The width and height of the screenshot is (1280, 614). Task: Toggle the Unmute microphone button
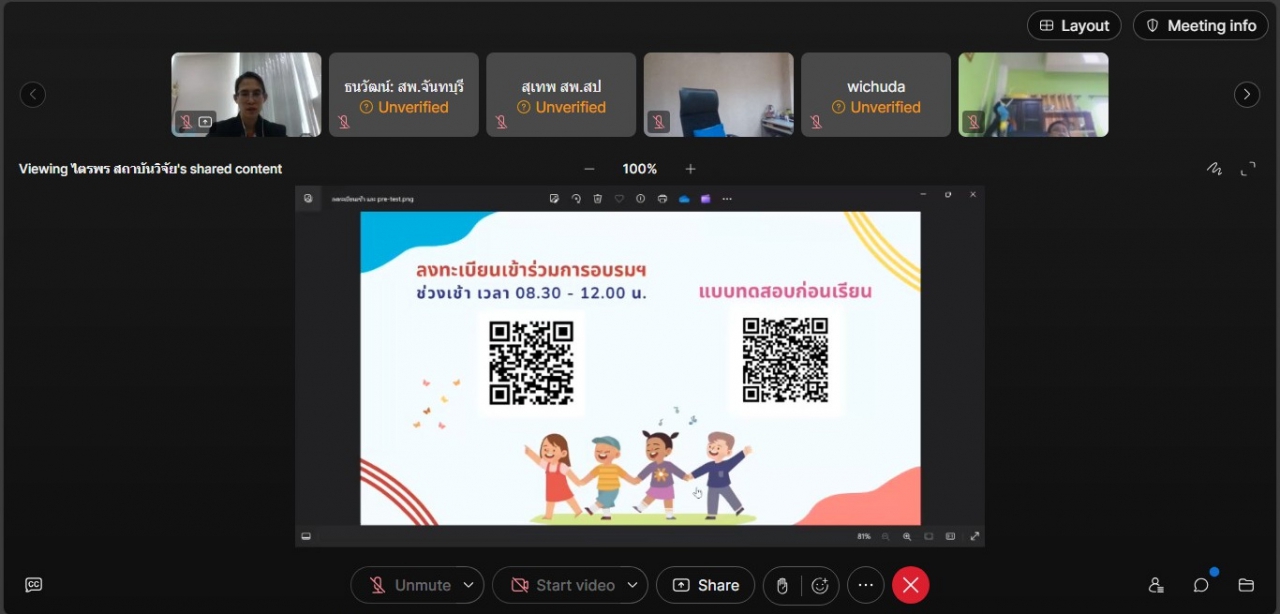click(411, 585)
